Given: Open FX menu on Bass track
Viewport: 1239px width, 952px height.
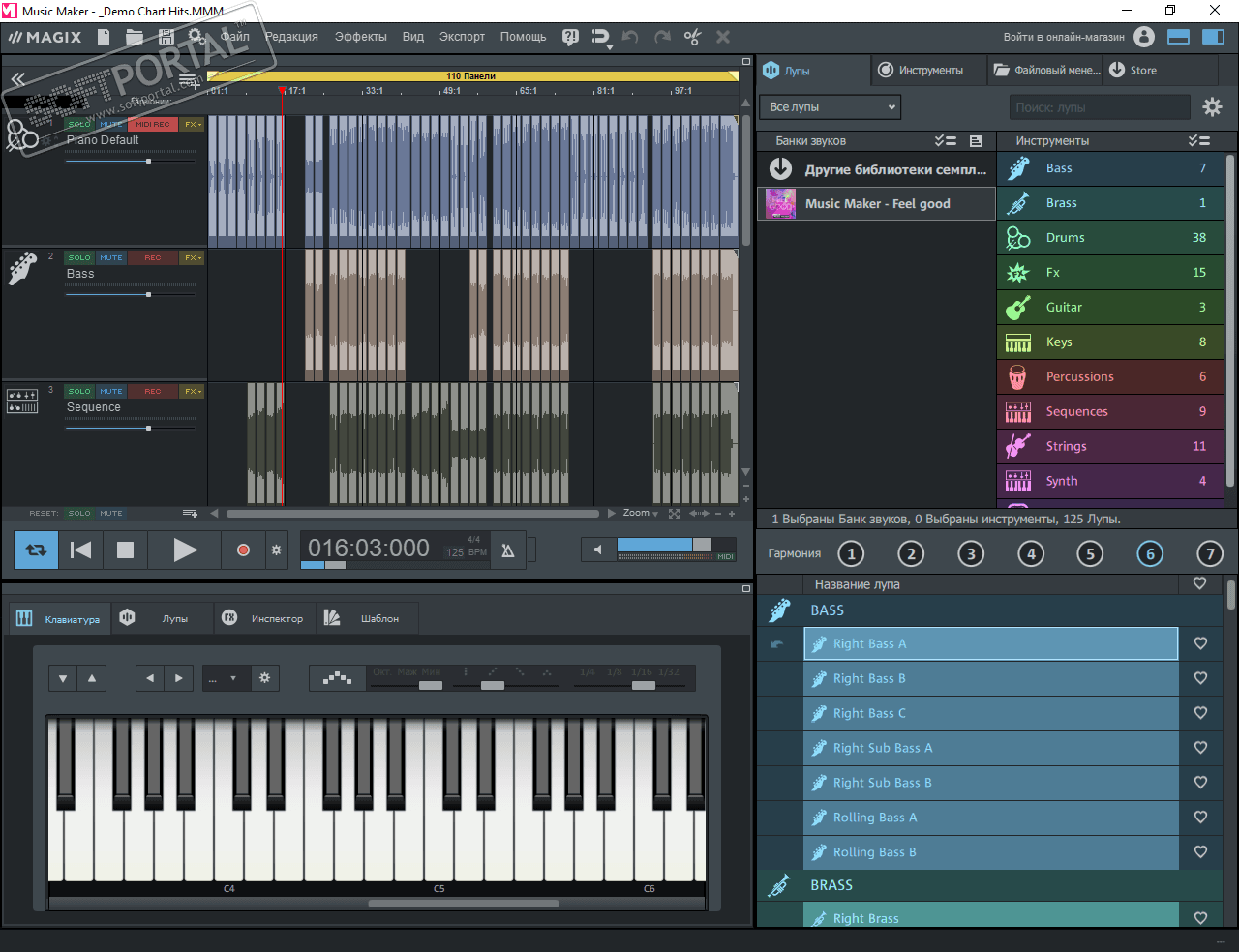Looking at the screenshot, I should 192,258.
